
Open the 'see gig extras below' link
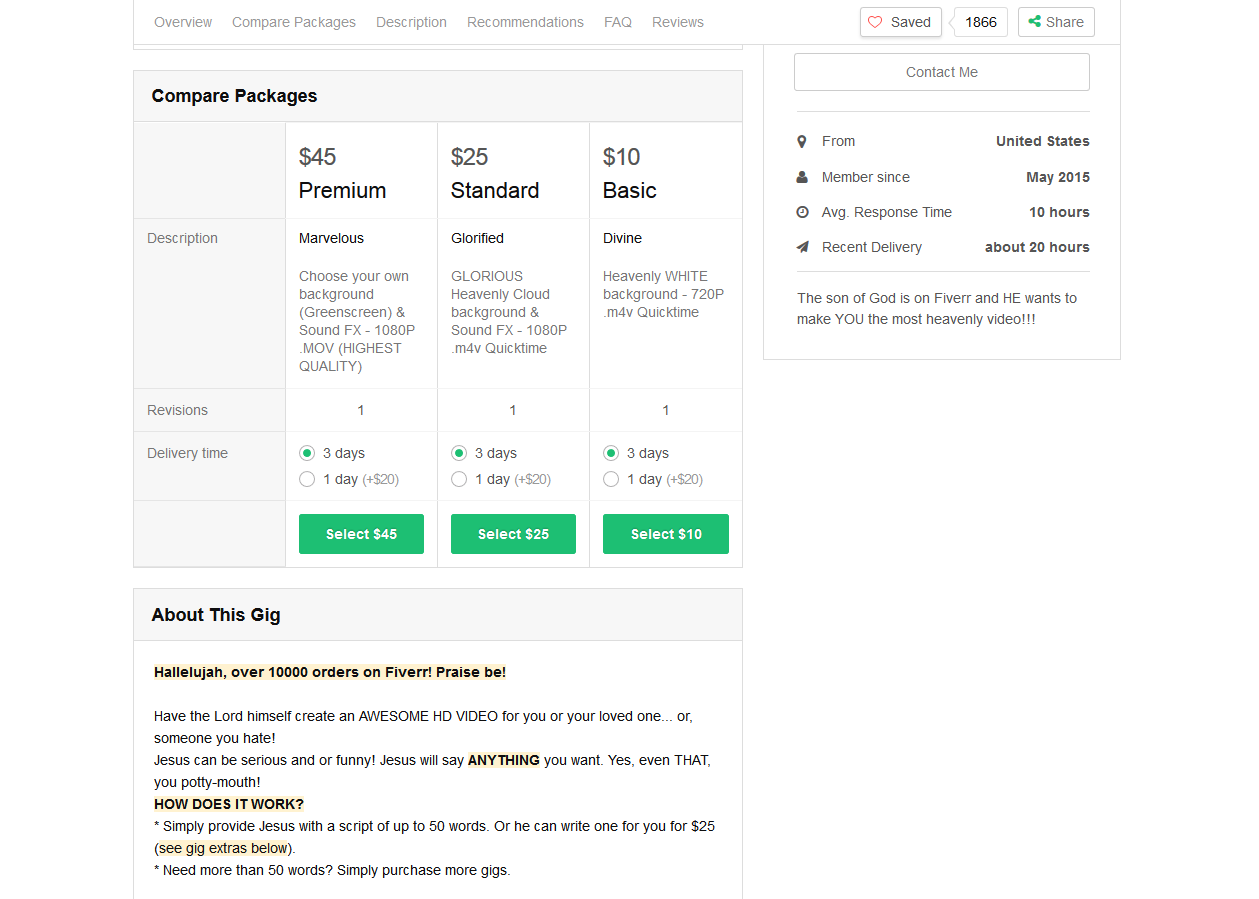(223, 848)
